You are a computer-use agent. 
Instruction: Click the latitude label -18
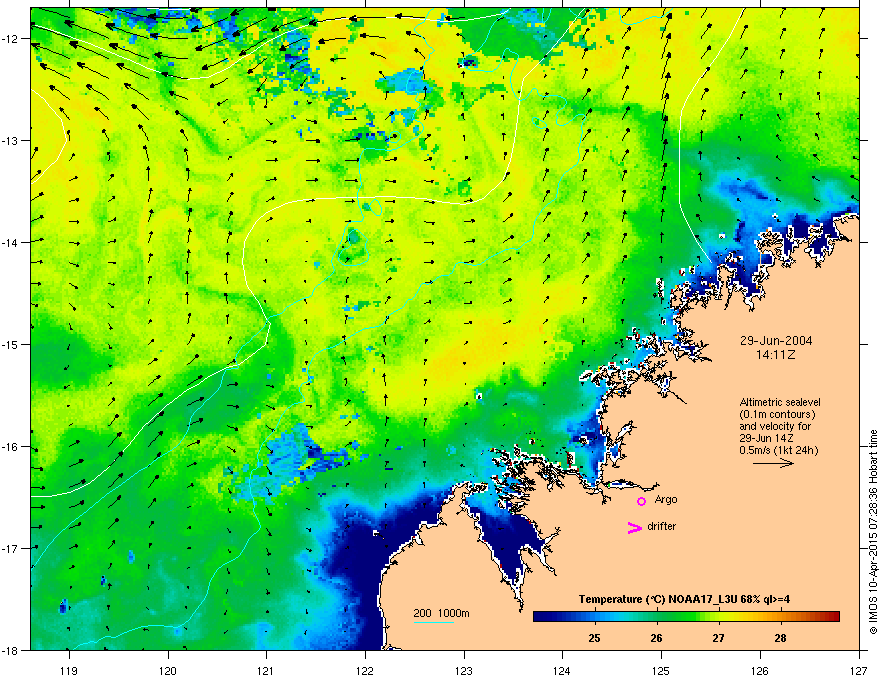(11, 650)
